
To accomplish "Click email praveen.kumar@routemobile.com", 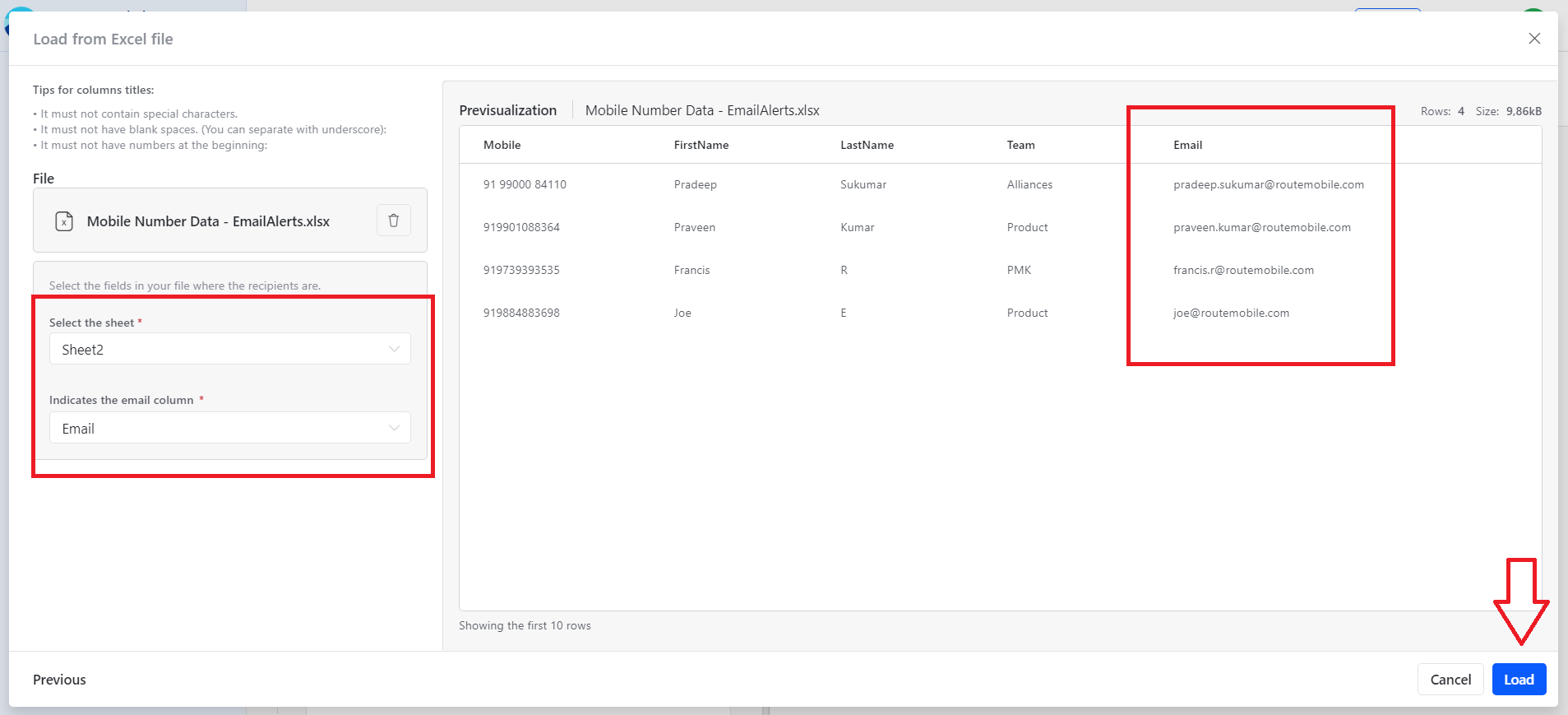I will click(1261, 227).
